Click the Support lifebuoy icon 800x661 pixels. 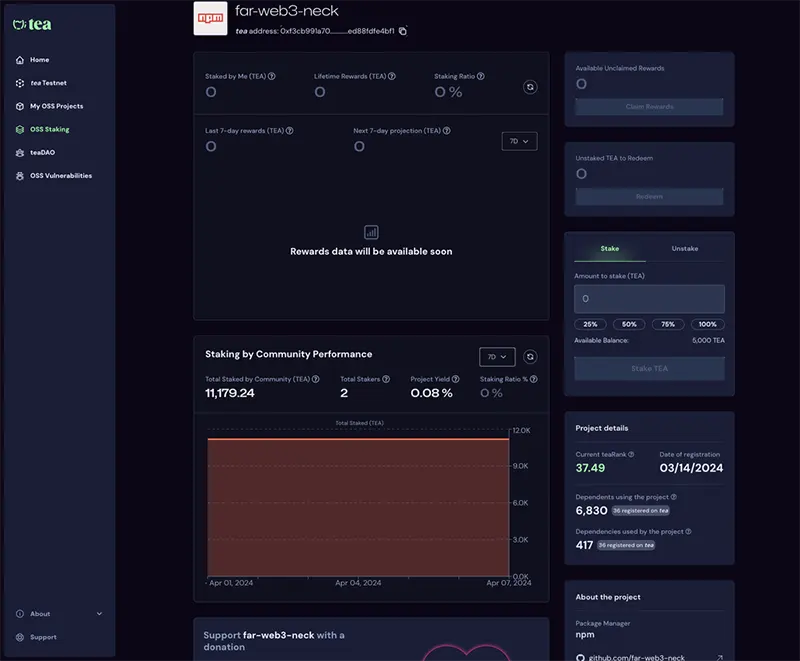20,637
